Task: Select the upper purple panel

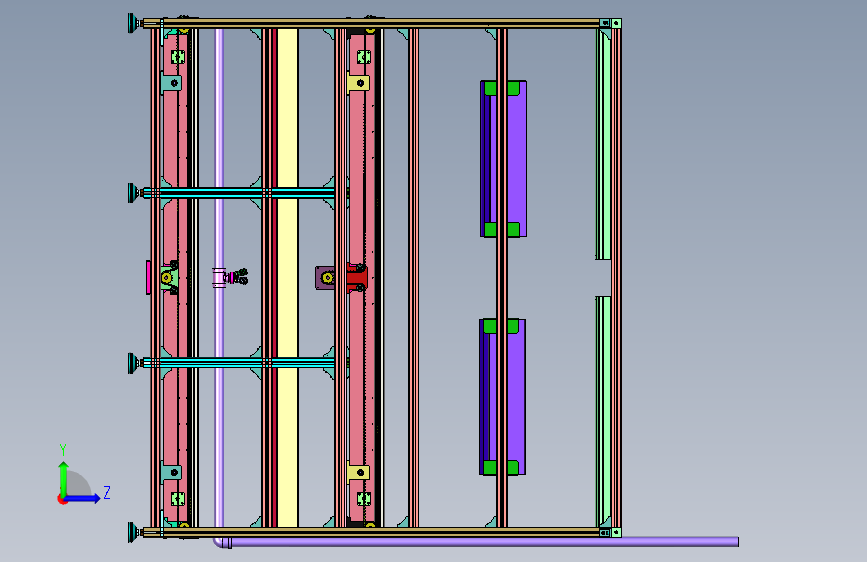Action: pyautogui.click(x=516, y=159)
